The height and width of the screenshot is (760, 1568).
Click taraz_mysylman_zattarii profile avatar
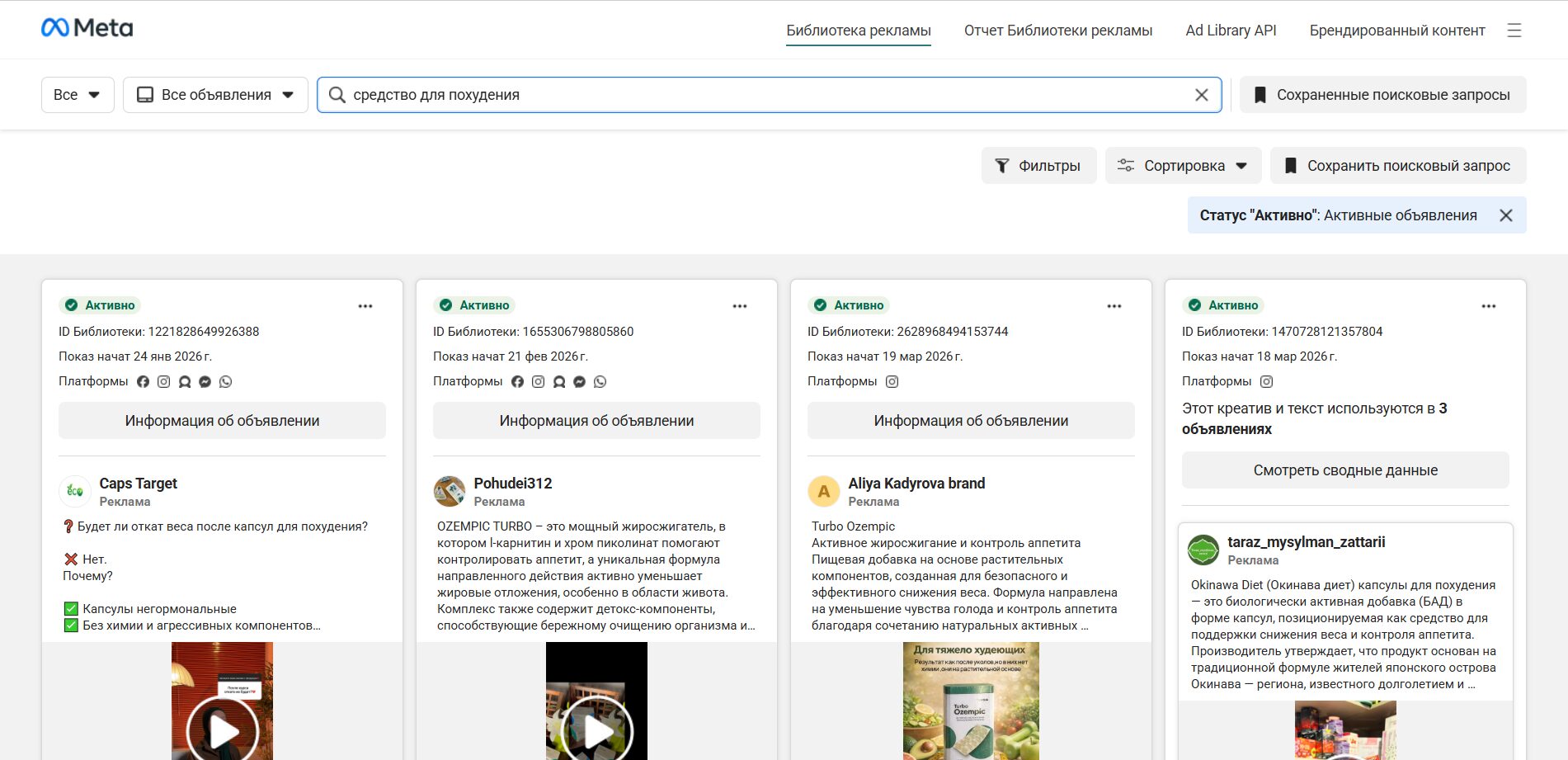[1203, 550]
